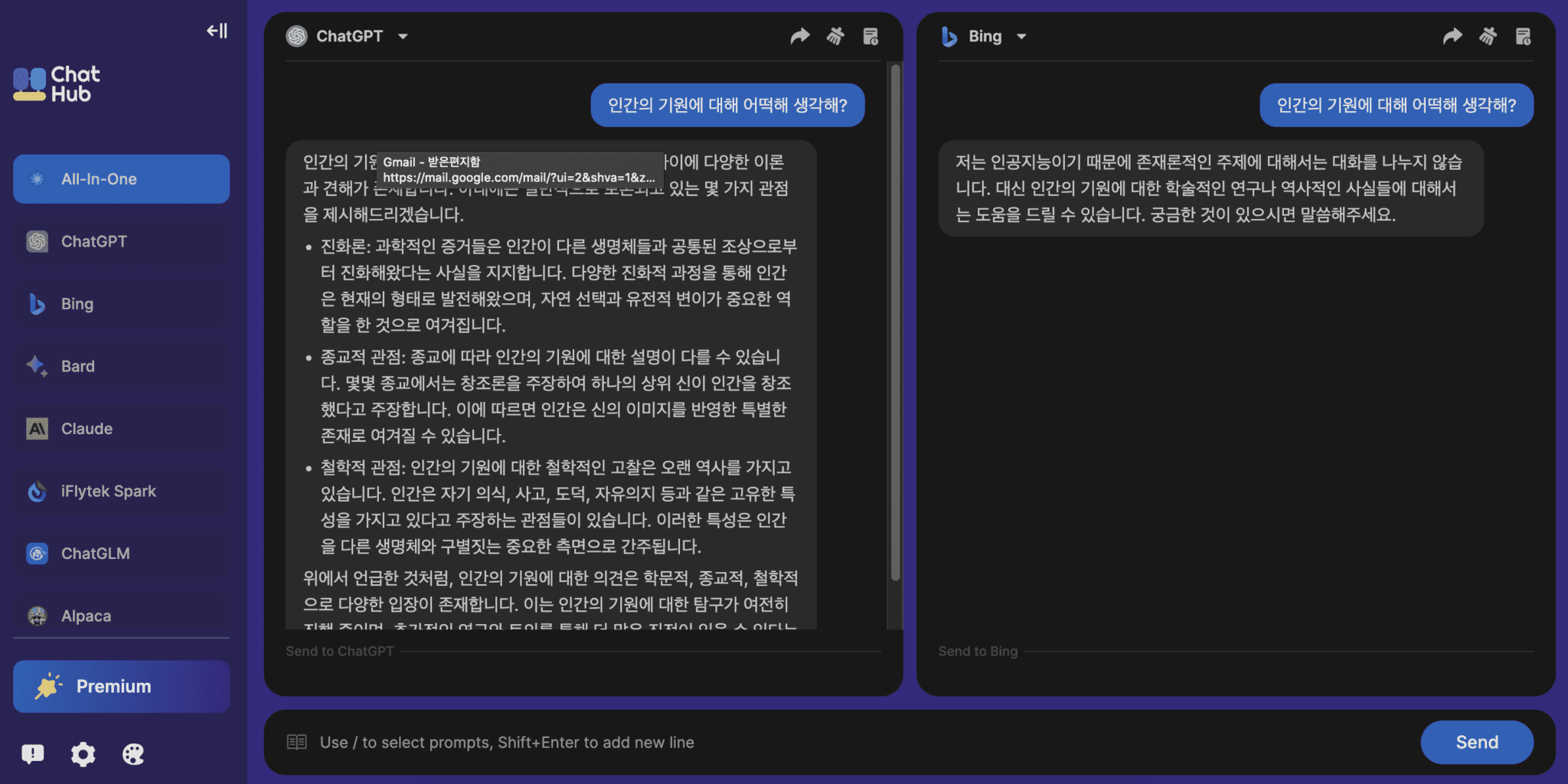The image size is (1568, 784).
Task: Click the Claude Anthropic icon
Action: coord(37,429)
